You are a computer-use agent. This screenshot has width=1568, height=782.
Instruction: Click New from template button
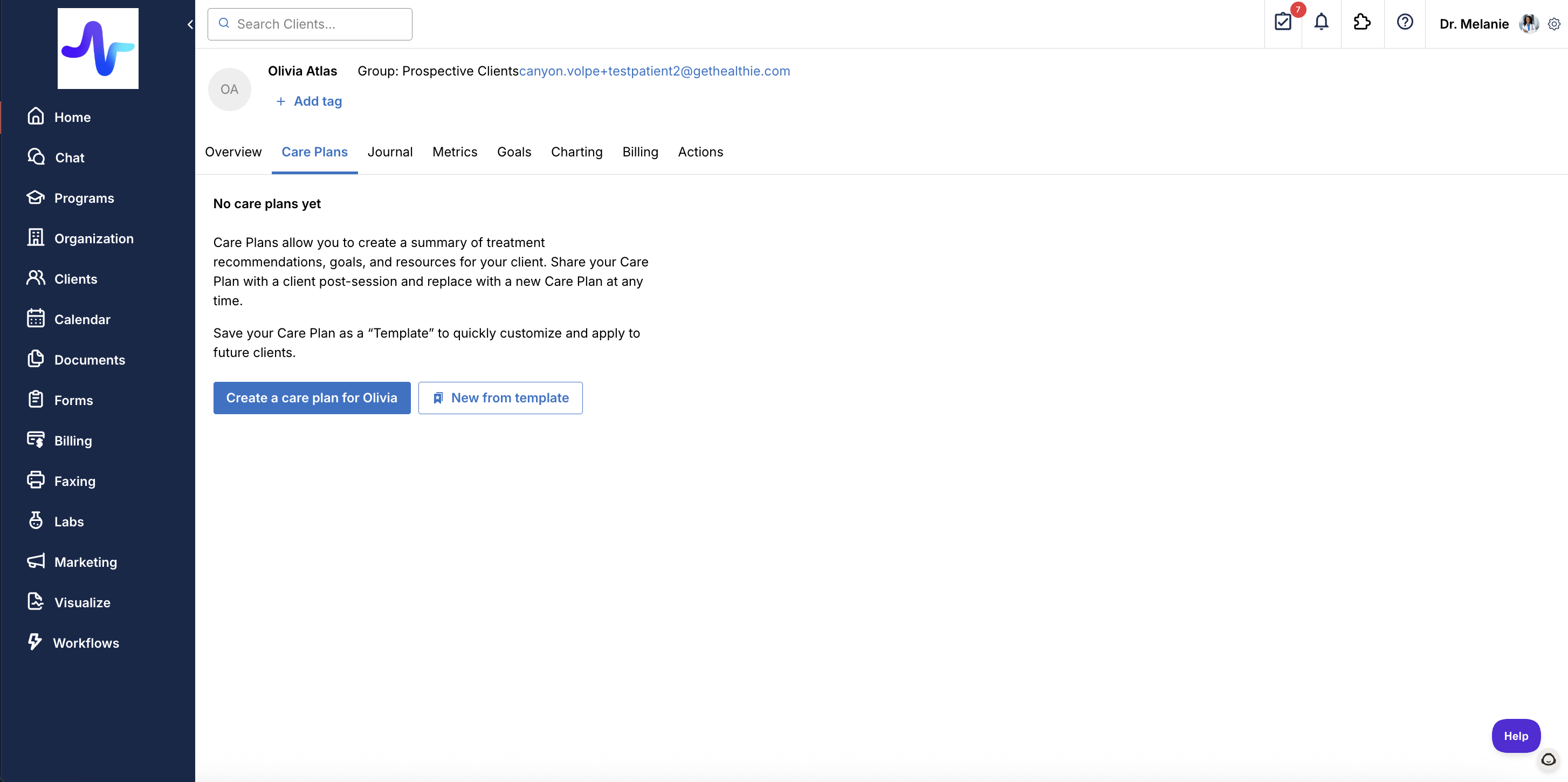500,397
